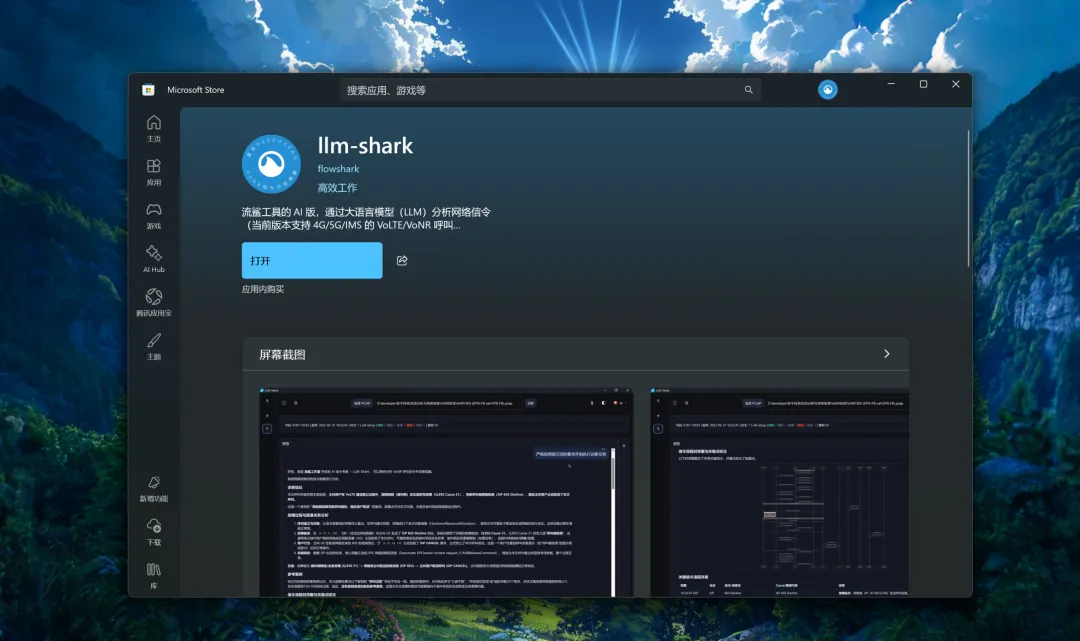Viewport: 1080px width, 641px height.
Task: Maximize the Microsoft Store window
Action: [x=923, y=84]
